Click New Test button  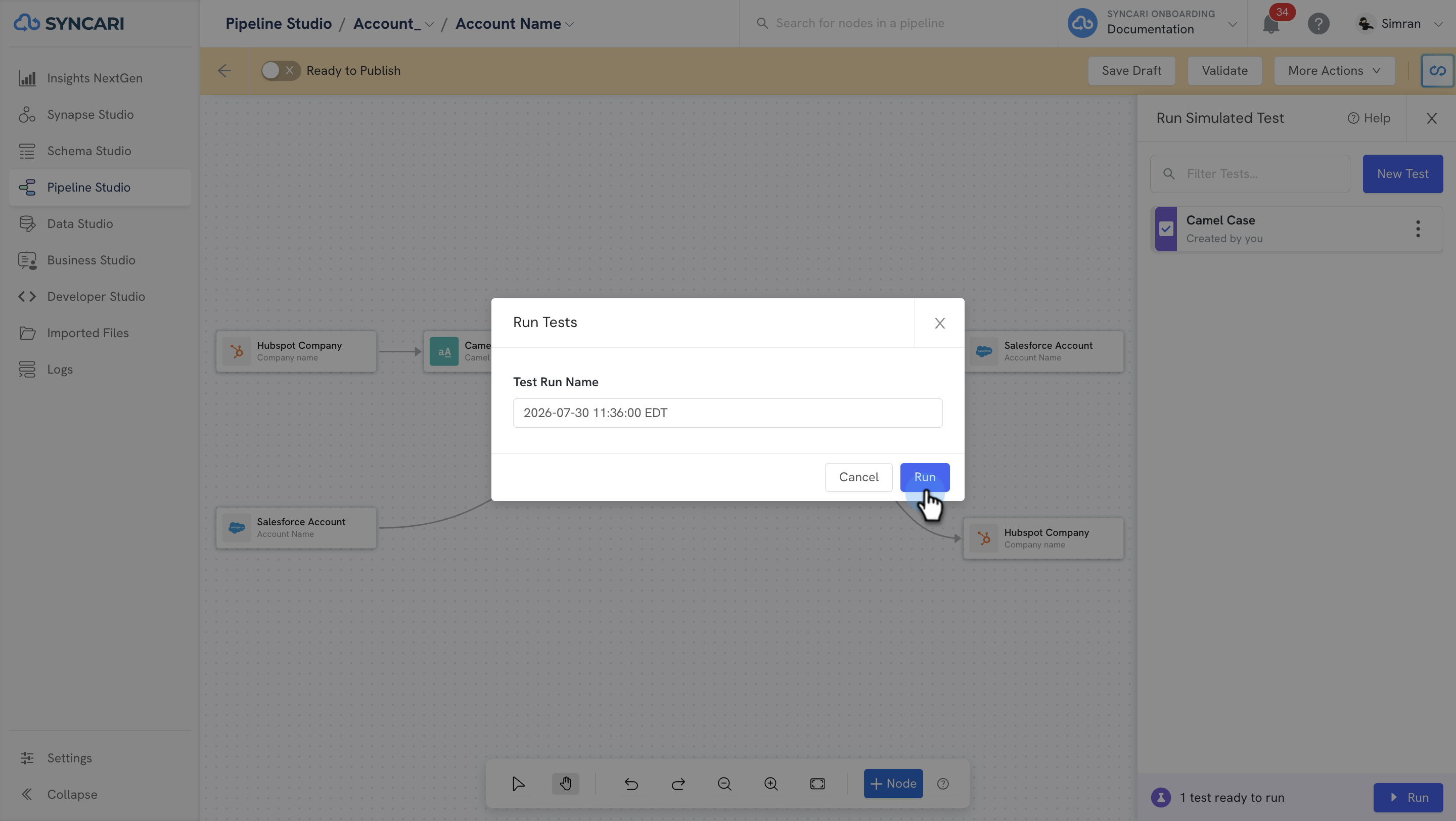point(1403,174)
